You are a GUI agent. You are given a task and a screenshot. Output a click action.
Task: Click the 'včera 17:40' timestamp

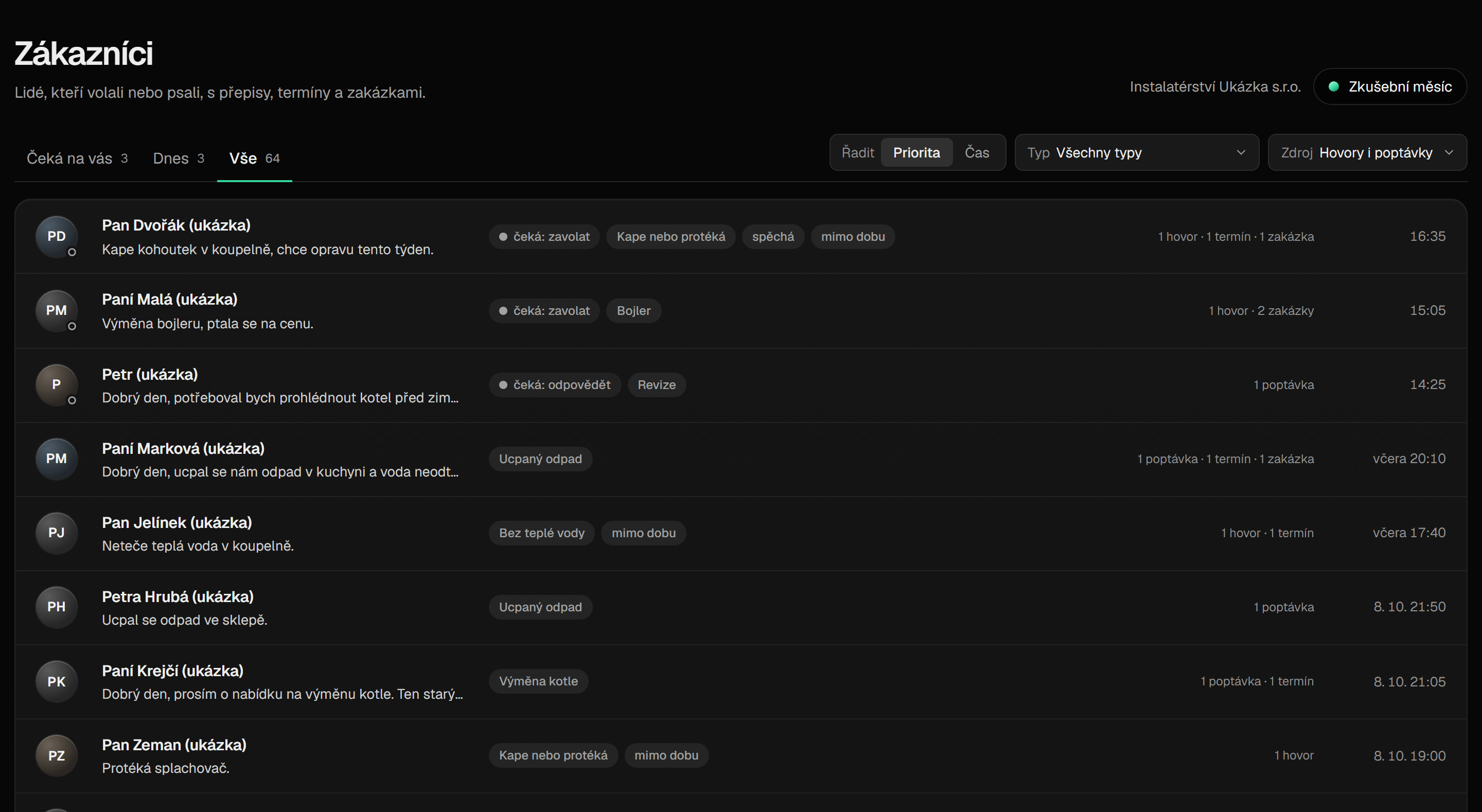[x=1409, y=533]
